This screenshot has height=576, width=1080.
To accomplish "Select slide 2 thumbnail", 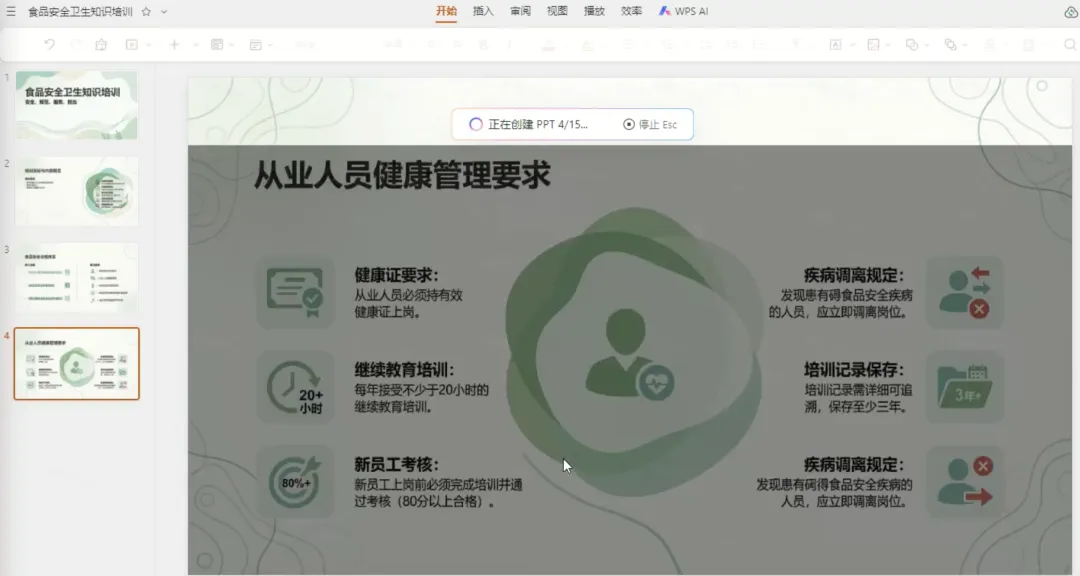I will pyautogui.click(x=76, y=191).
